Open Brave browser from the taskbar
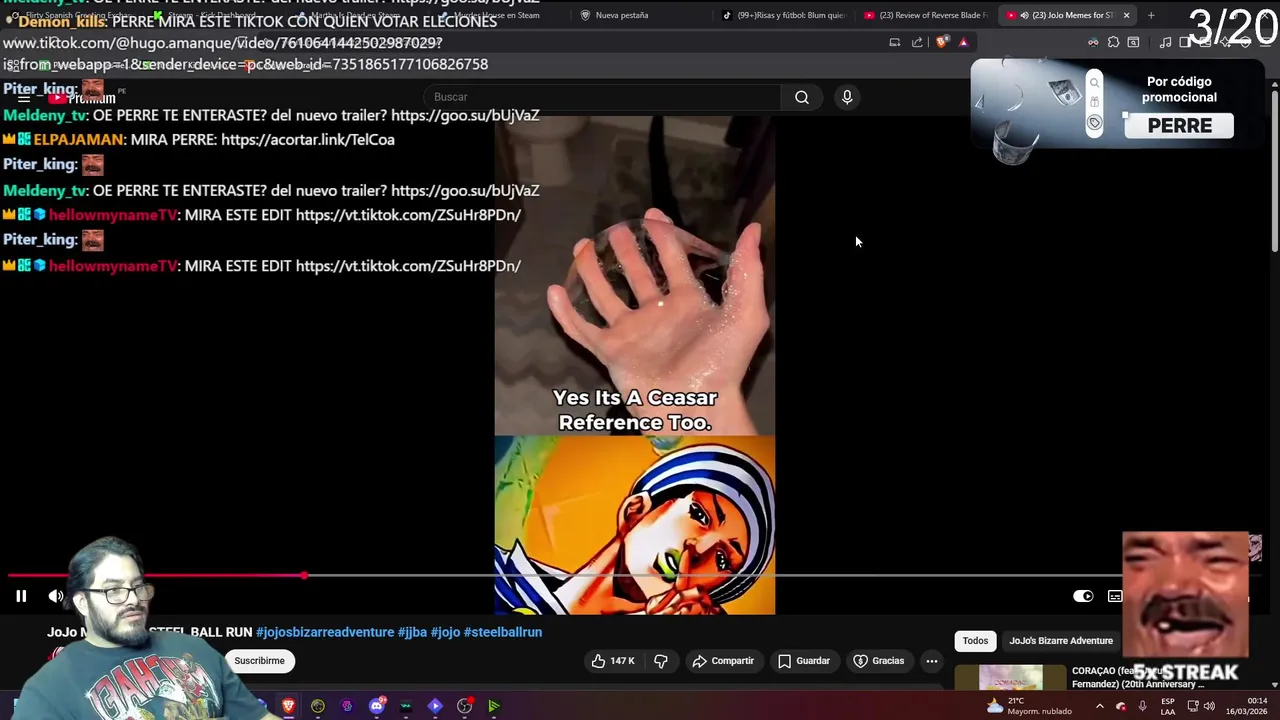Screen dimensions: 1280x720 point(289,706)
